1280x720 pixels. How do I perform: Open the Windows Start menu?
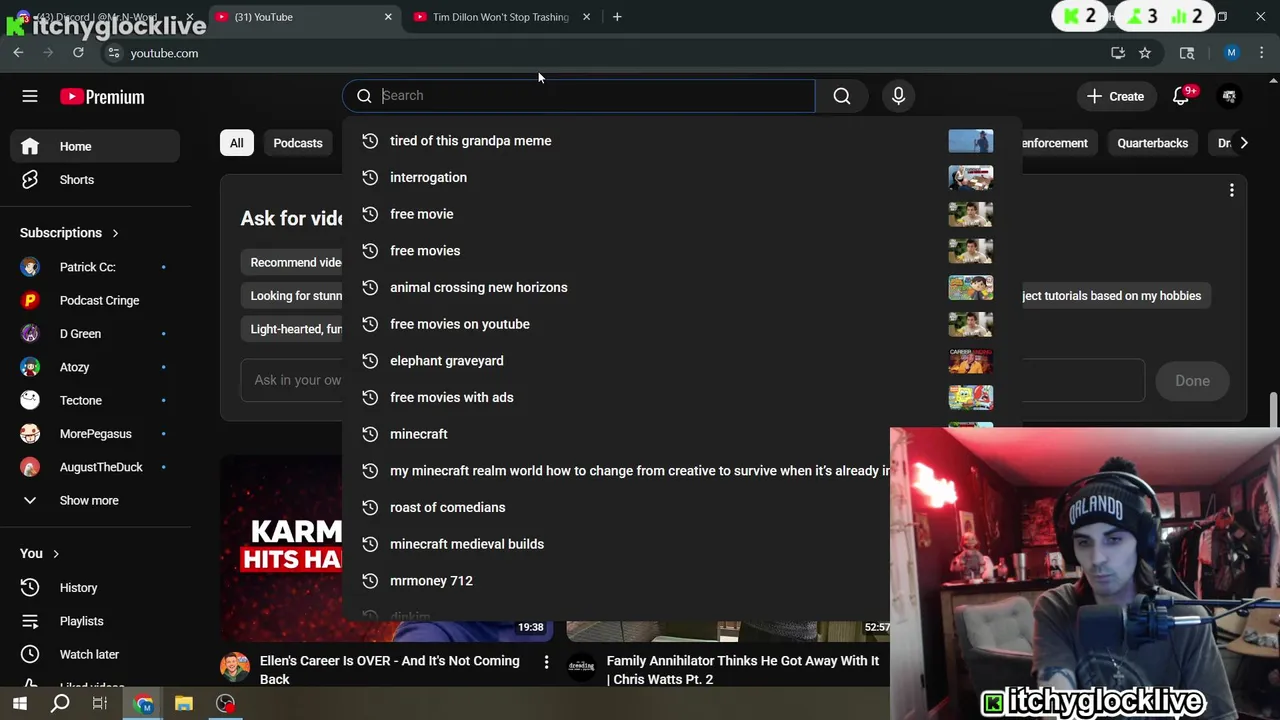20,704
